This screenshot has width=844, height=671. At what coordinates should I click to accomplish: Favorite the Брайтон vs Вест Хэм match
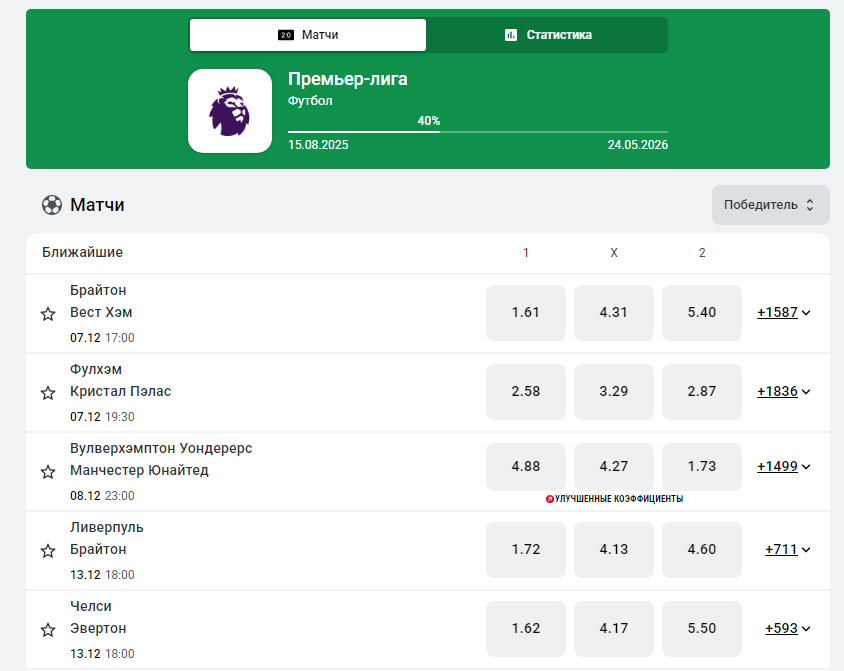click(x=48, y=314)
